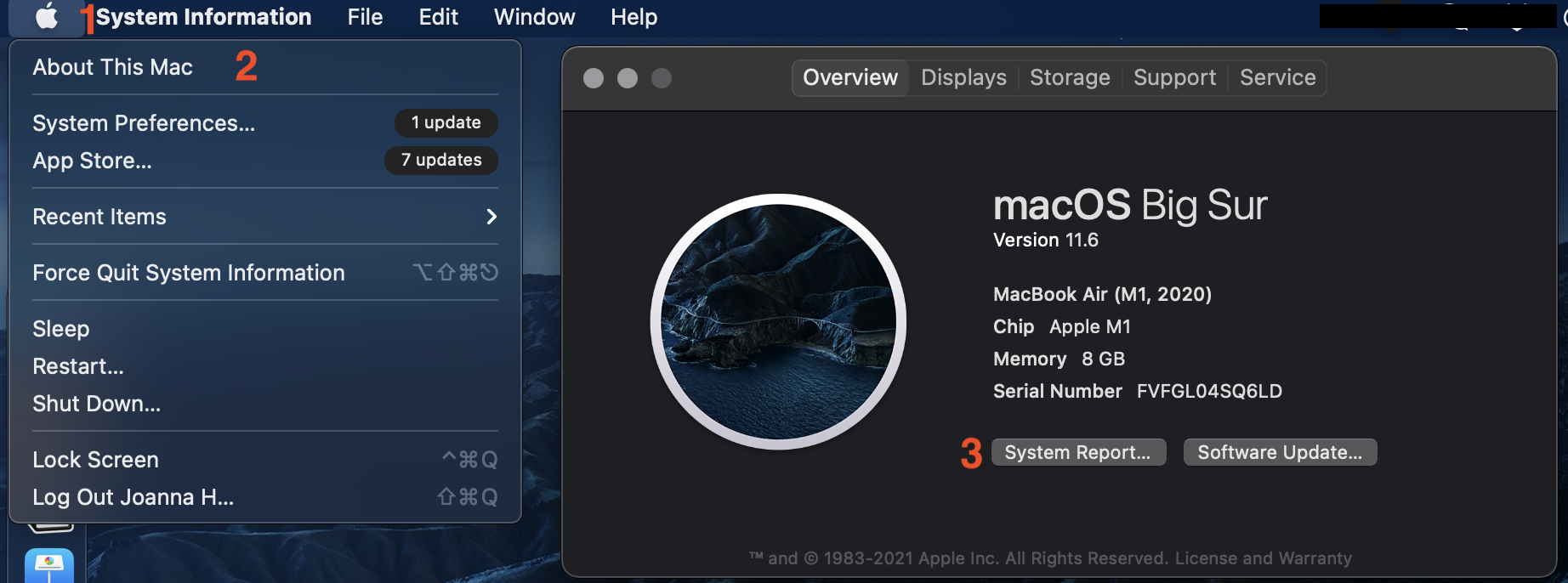The image size is (1568, 583).
Task: Click the System Report button
Action: [1077, 453]
